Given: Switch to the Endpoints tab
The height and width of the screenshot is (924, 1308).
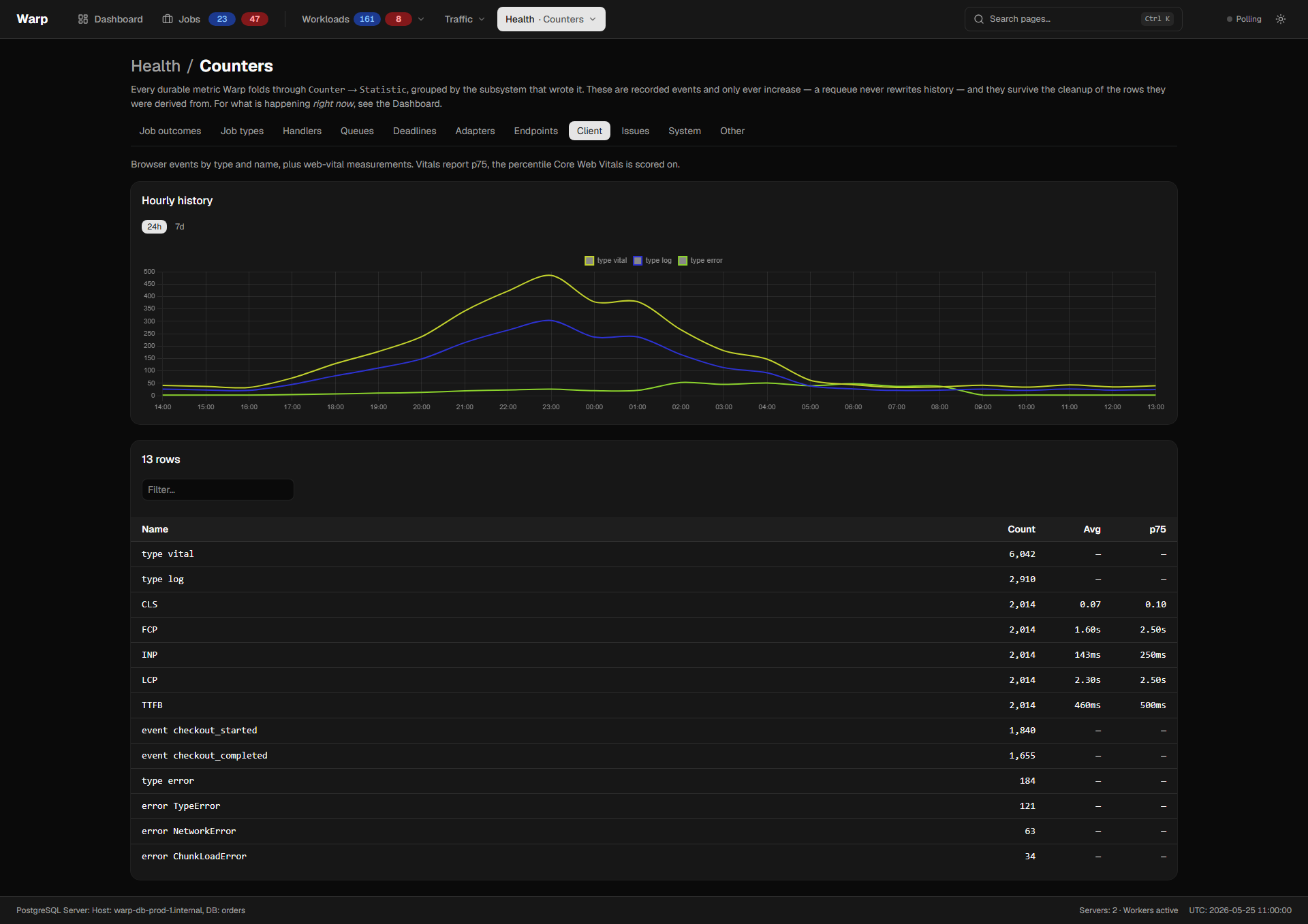Looking at the screenshot, I should click(535, 131).
